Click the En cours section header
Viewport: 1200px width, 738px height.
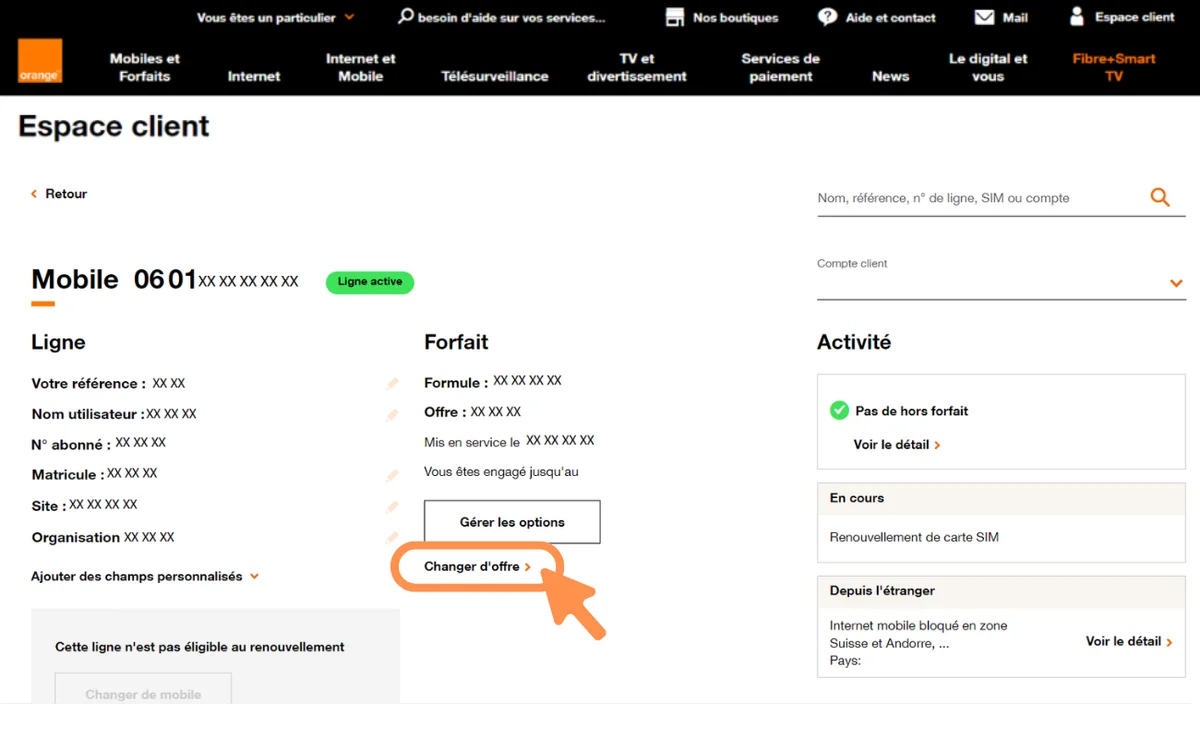tap(1001, 498)
